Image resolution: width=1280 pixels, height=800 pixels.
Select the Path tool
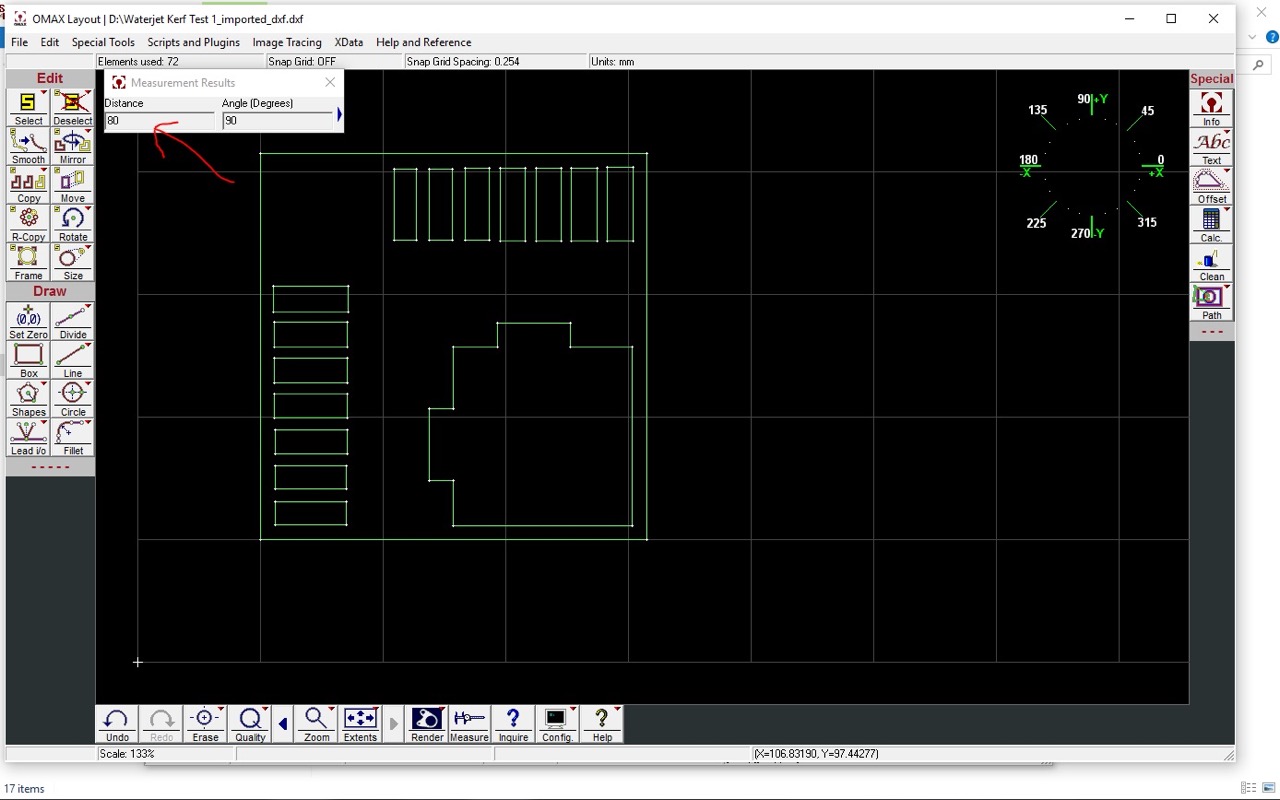pyautogui.click(x=1211, y=303)
